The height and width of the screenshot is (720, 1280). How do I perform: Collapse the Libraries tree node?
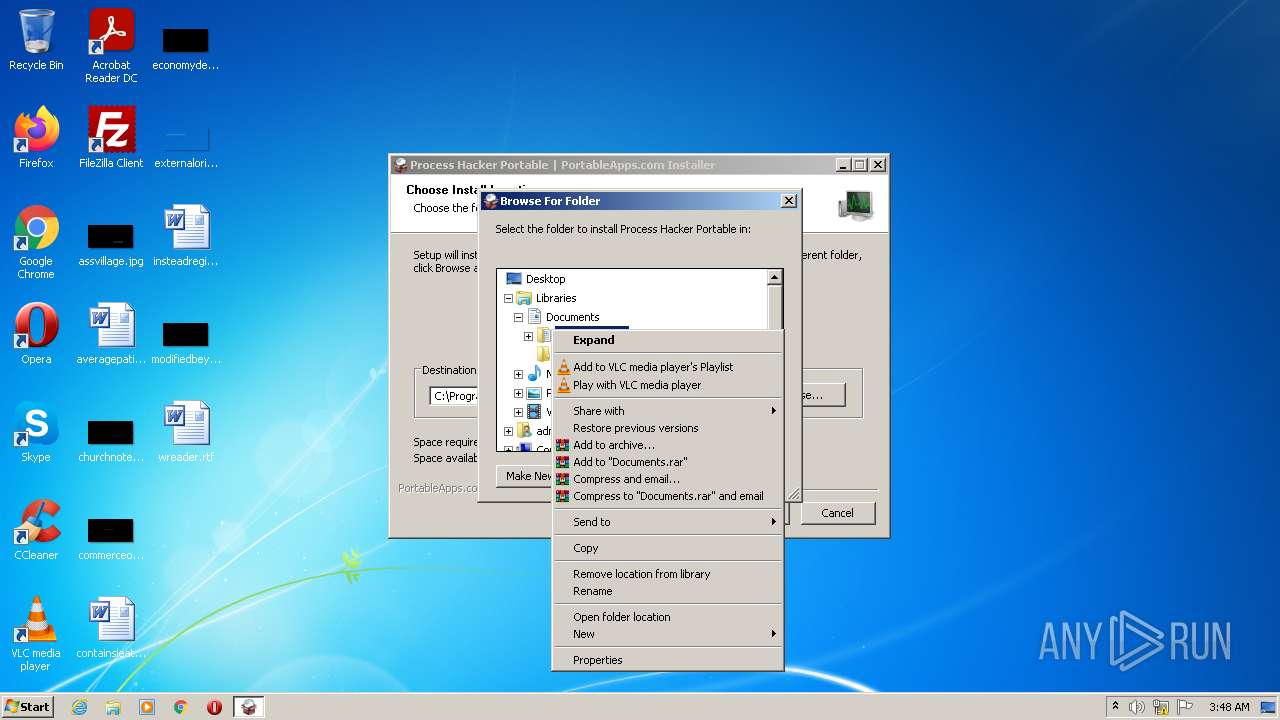(508, 298)
